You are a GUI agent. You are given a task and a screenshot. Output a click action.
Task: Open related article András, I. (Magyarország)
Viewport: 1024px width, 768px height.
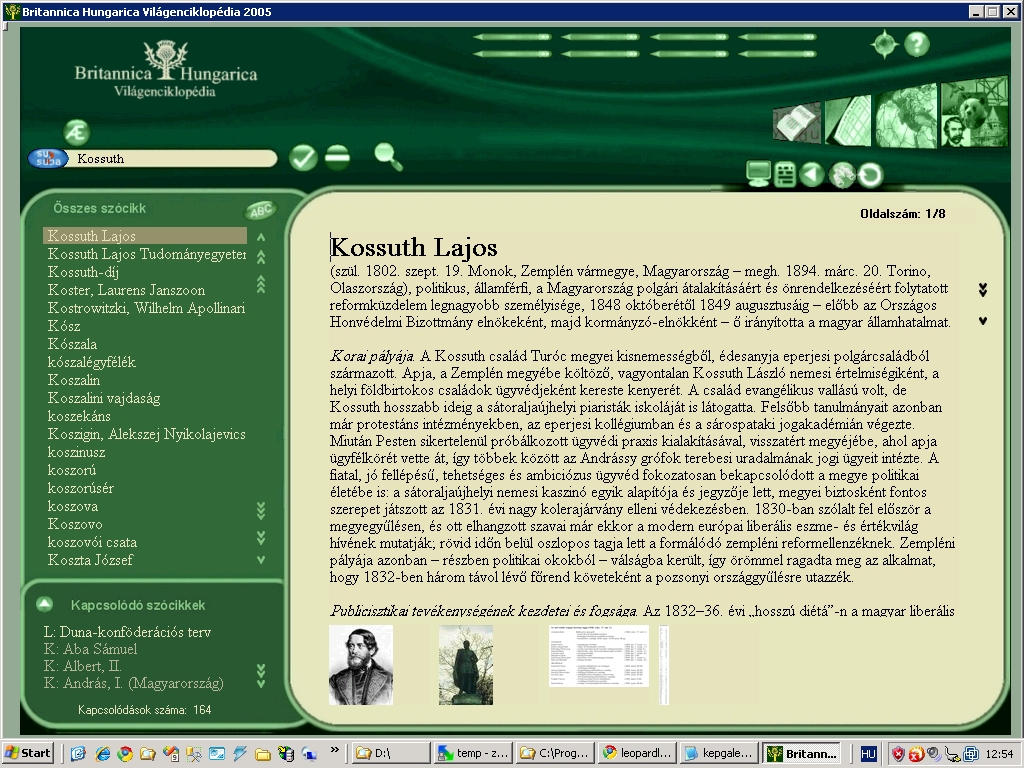pyautogui.click(x=133, y=683)
